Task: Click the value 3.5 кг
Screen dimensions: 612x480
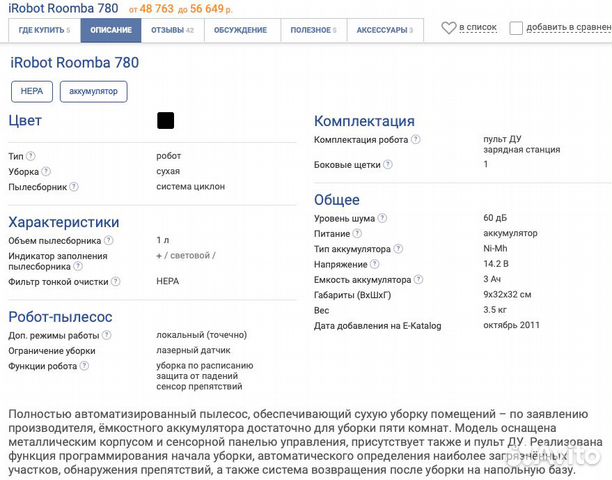Action: pos(495,310)
